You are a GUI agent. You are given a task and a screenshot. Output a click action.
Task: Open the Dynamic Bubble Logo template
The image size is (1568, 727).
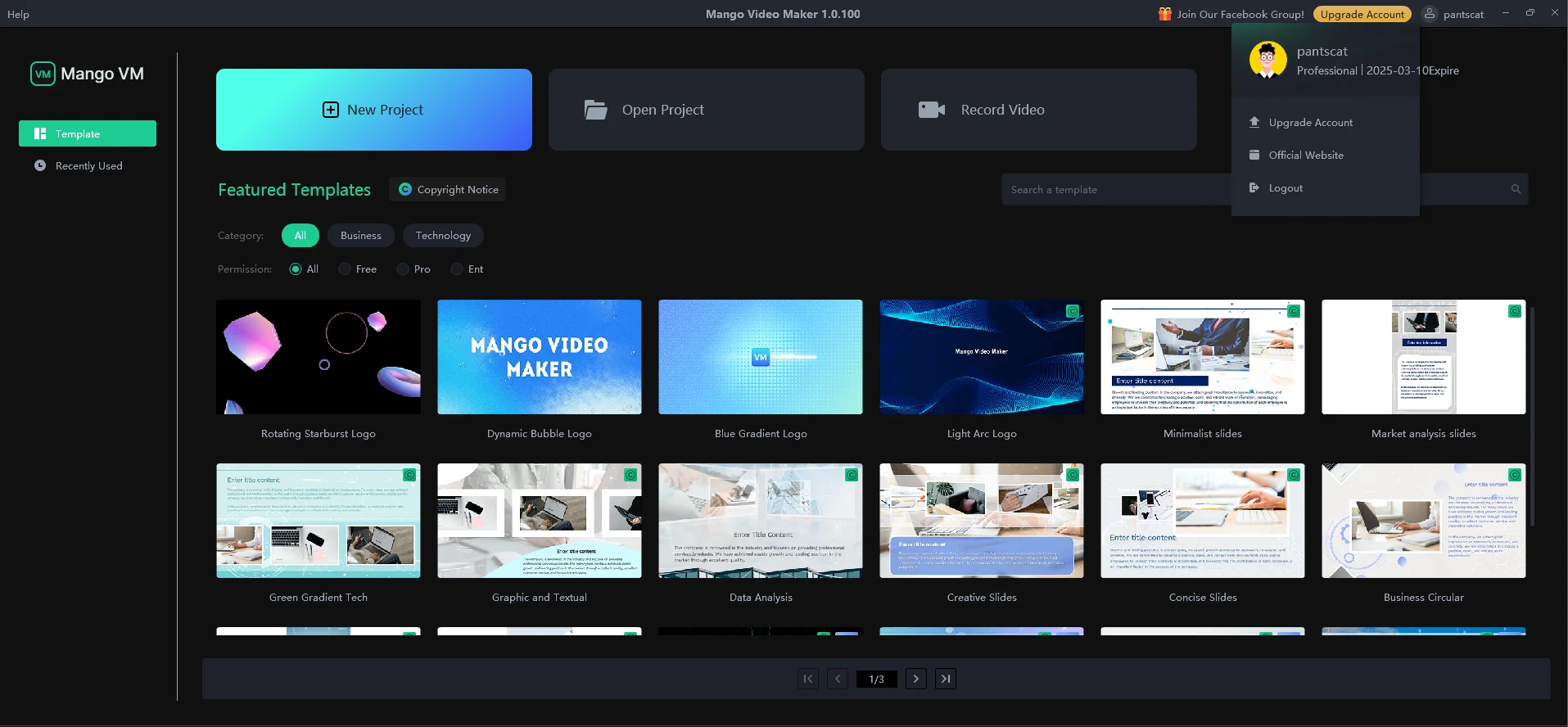coord(540,357)
